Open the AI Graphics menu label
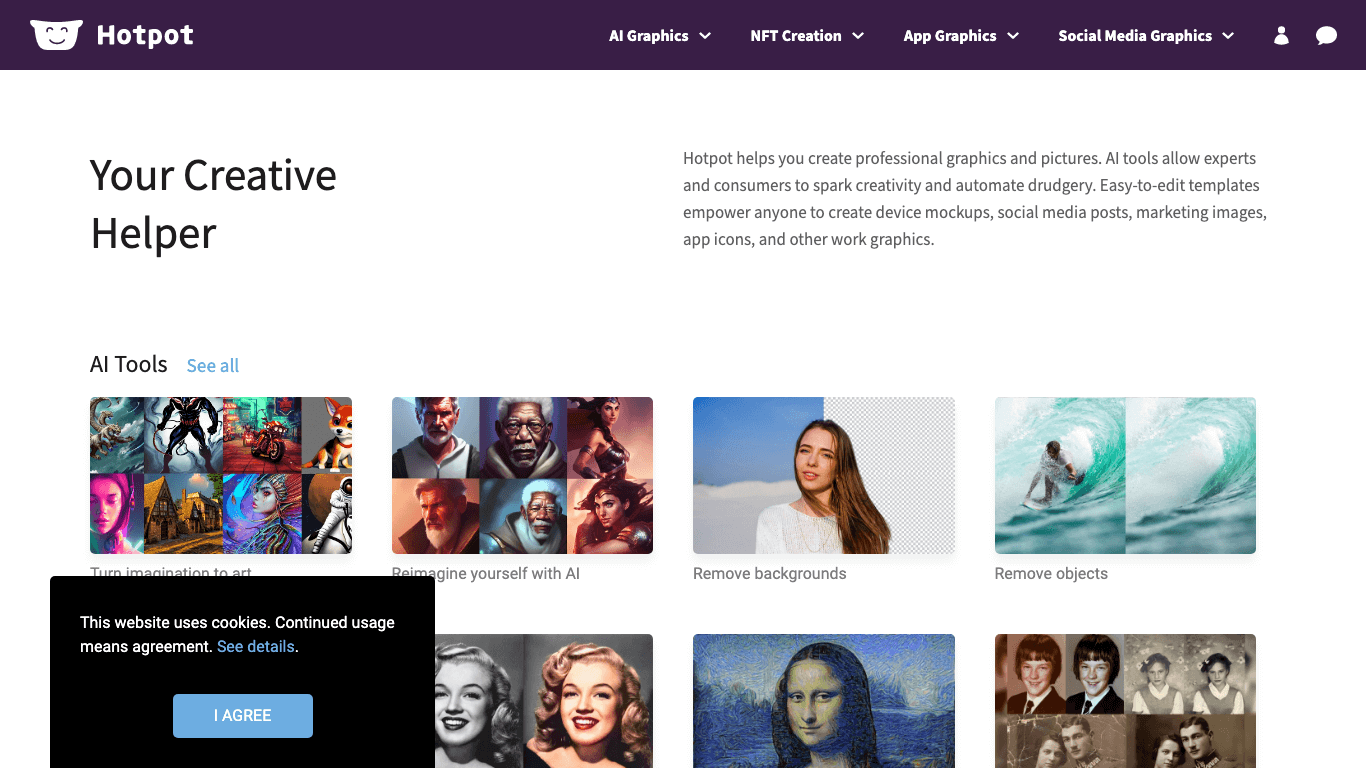1366x768 pixels. coord(648,36)
